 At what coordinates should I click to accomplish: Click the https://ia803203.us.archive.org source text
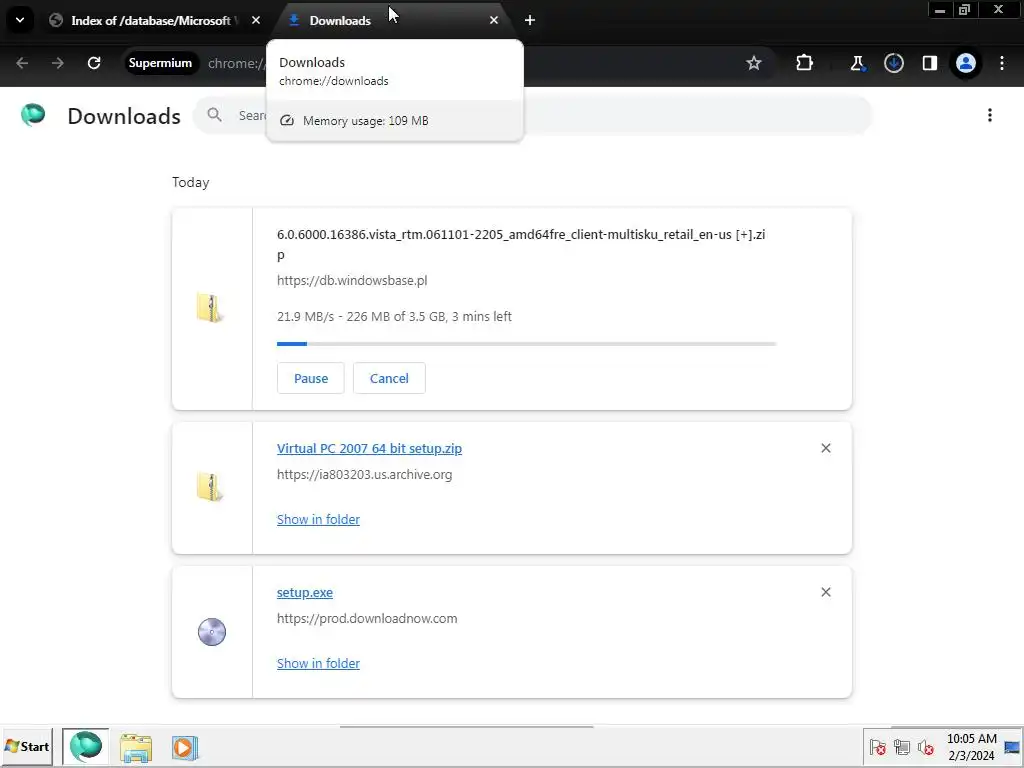(364, 474)
